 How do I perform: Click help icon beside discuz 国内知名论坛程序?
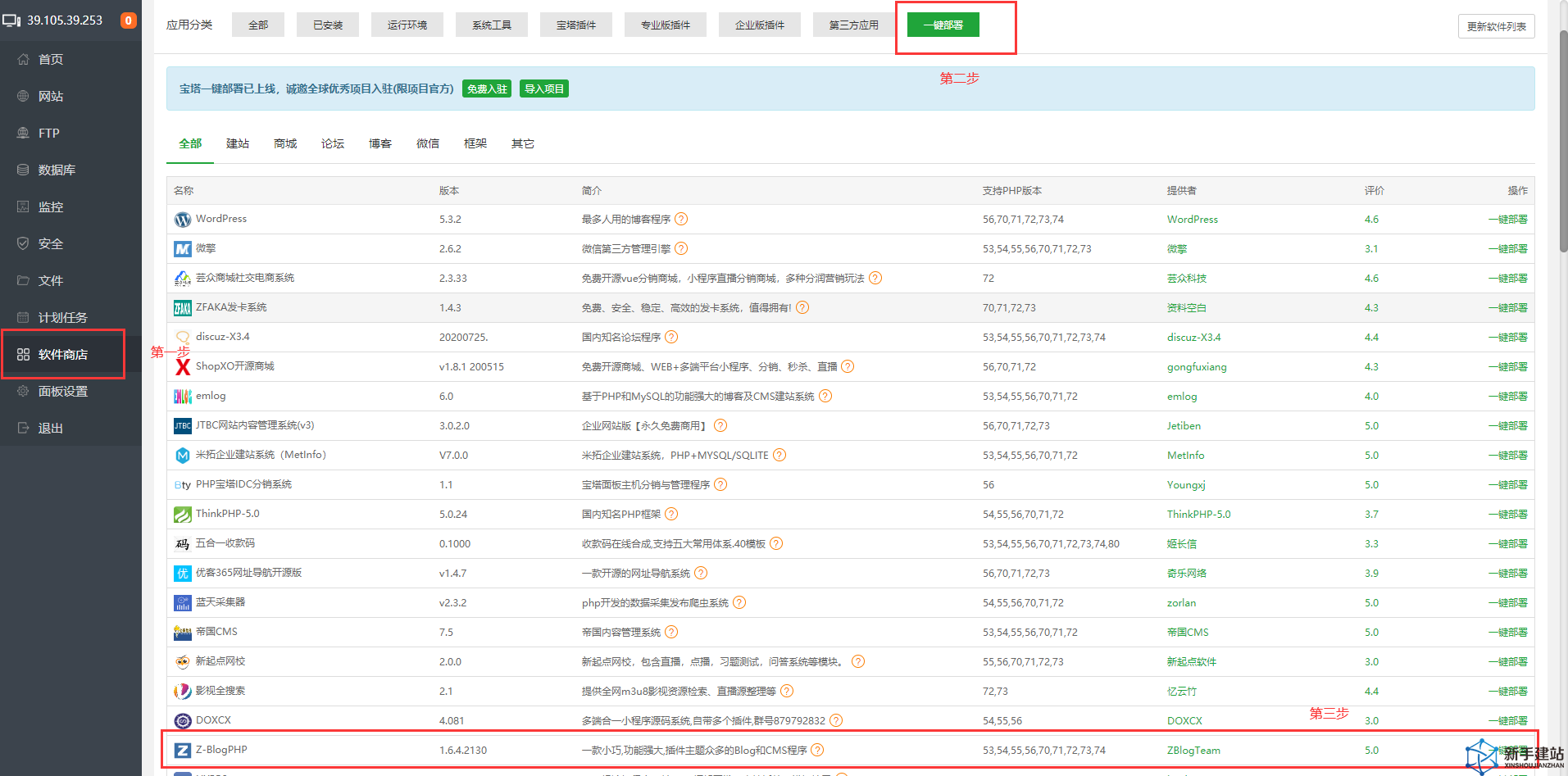click(x=671, y=337)
